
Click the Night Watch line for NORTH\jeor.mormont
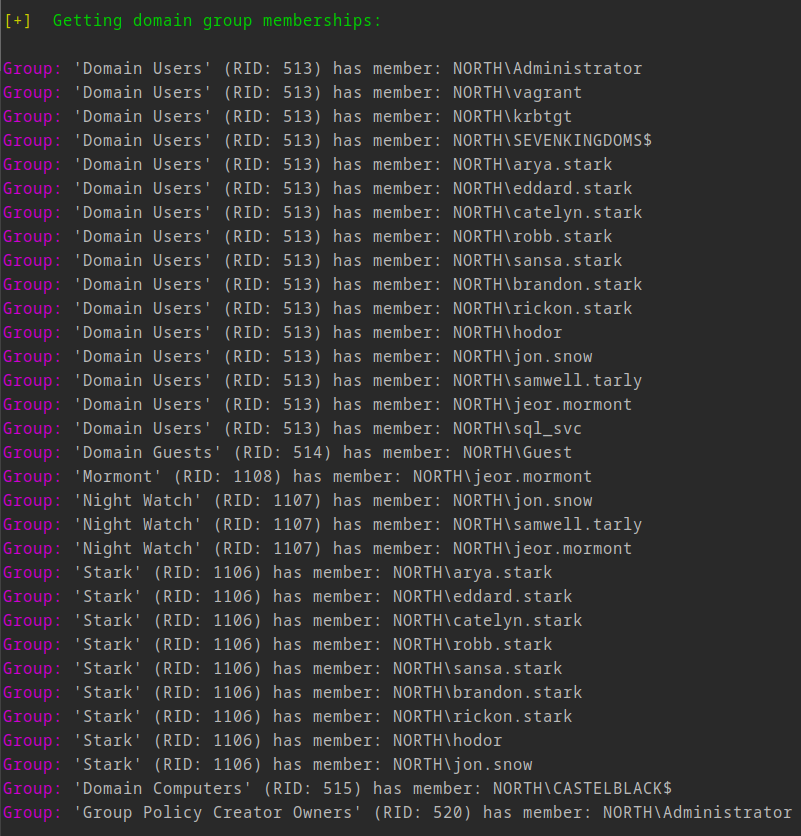[318, 549]
